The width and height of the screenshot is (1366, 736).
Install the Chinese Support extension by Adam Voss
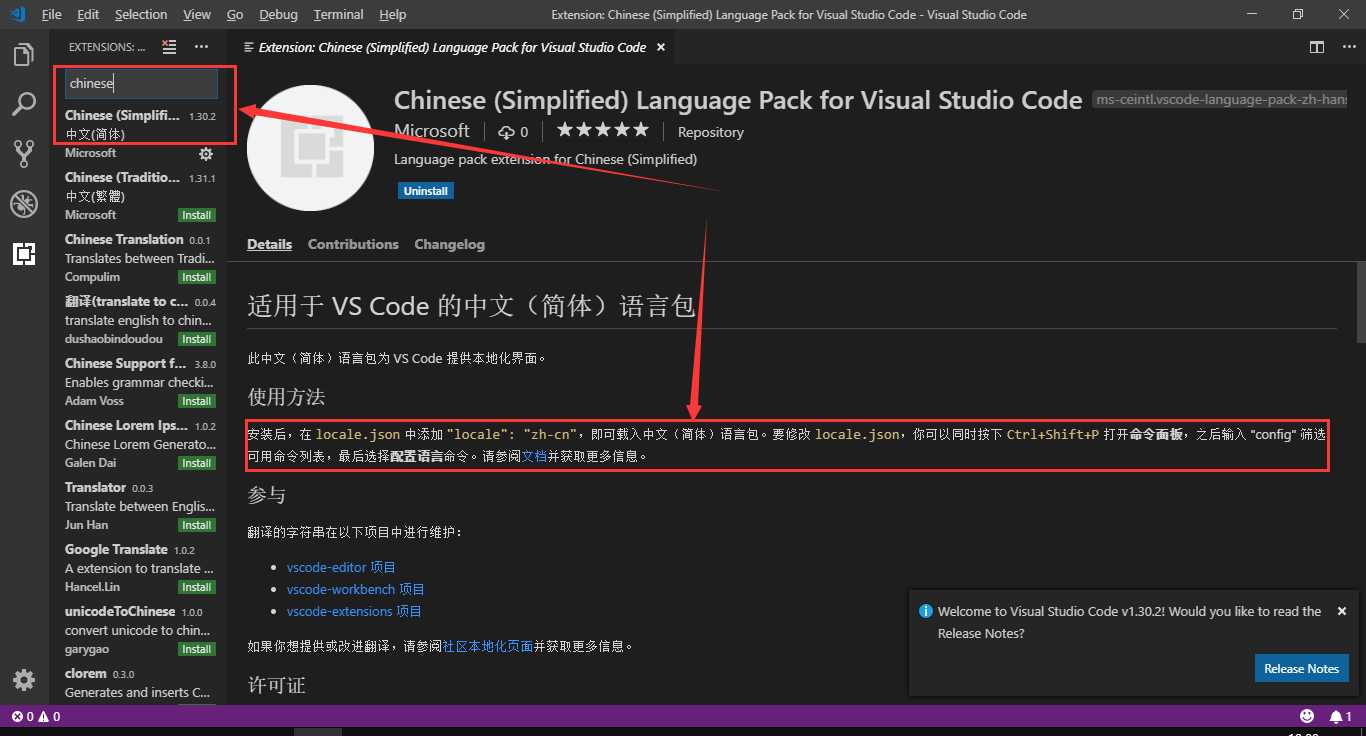[x=196, y=401]
